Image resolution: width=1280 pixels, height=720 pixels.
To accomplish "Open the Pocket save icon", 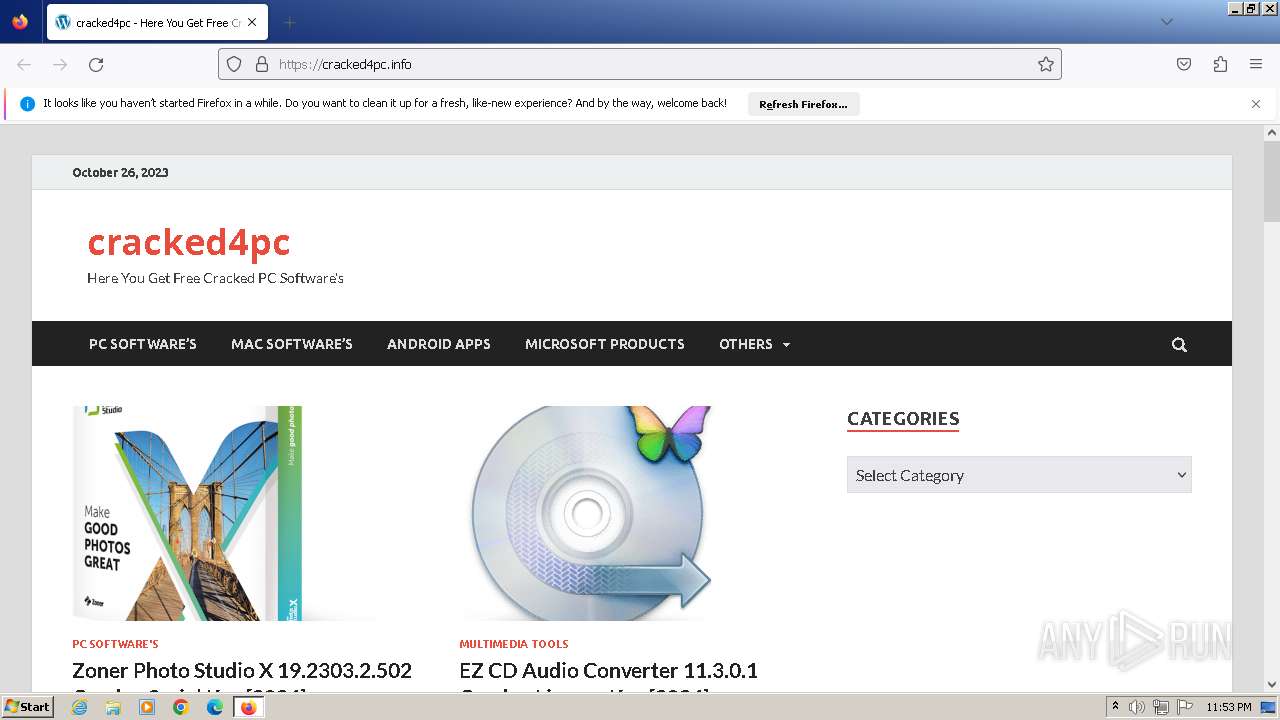I will coord(1184,64).
